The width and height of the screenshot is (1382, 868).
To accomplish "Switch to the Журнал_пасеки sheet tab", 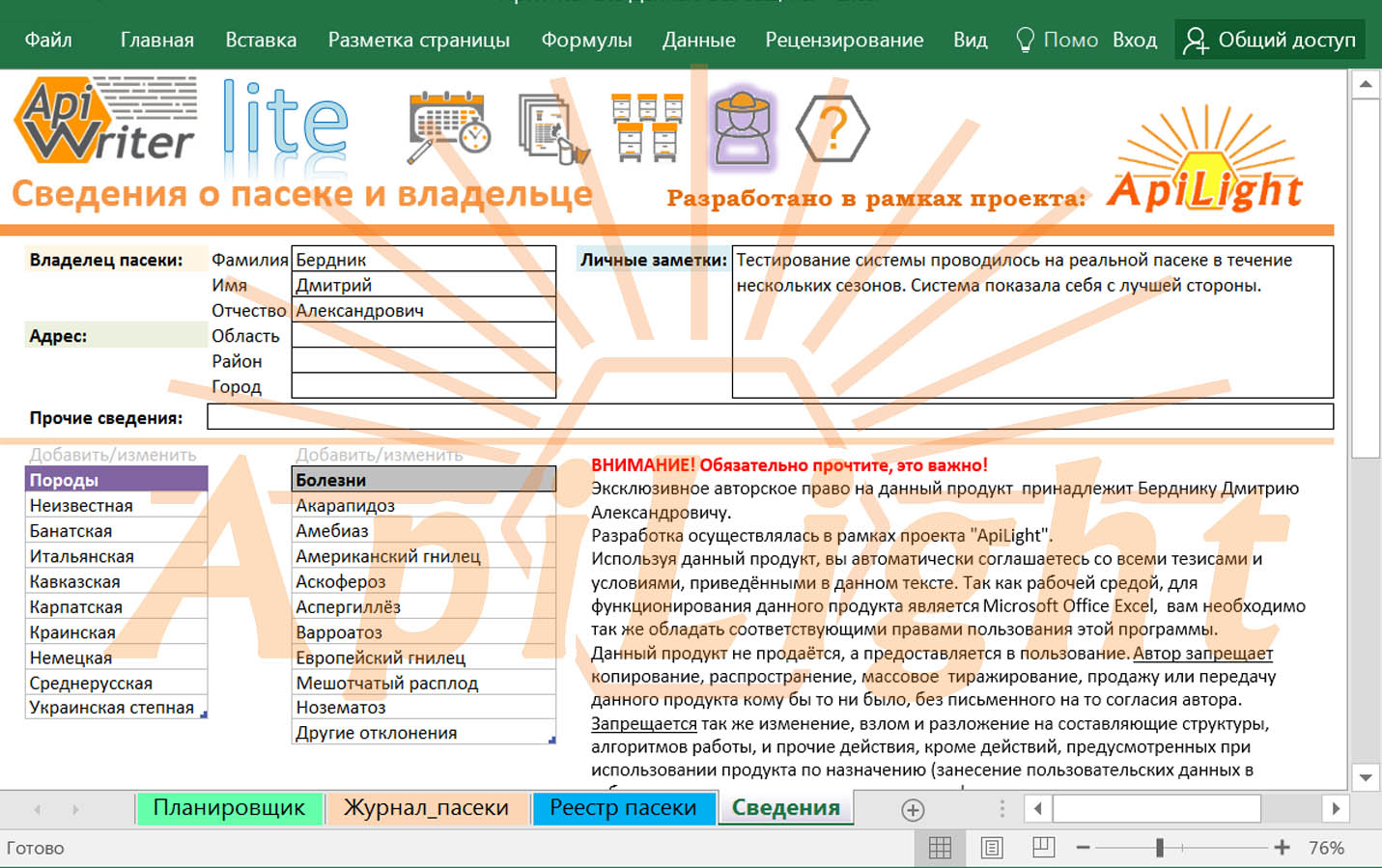I will [x=426, y=808].
